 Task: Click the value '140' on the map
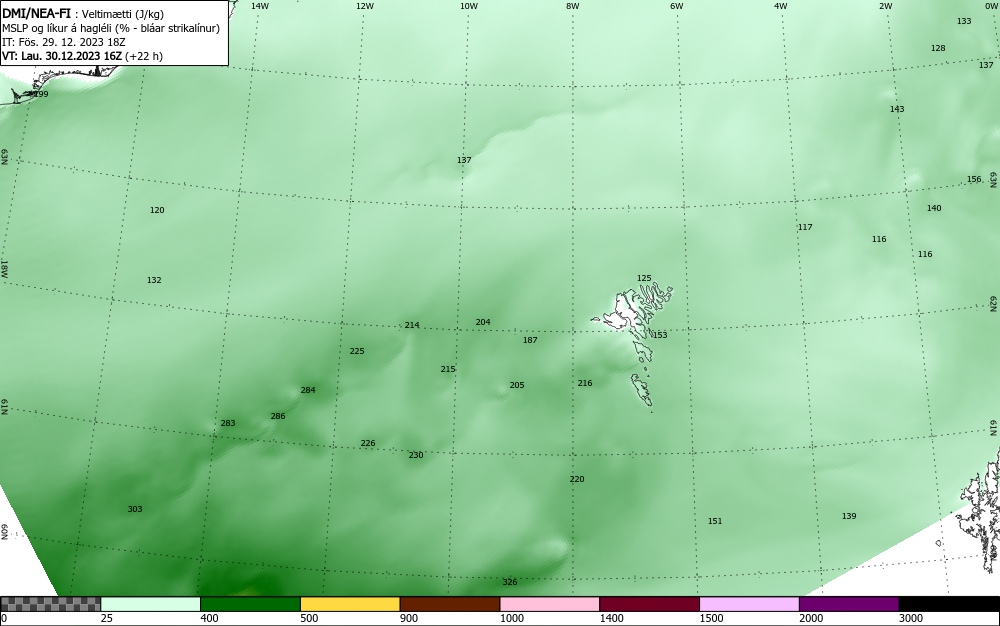coord(934,208)
